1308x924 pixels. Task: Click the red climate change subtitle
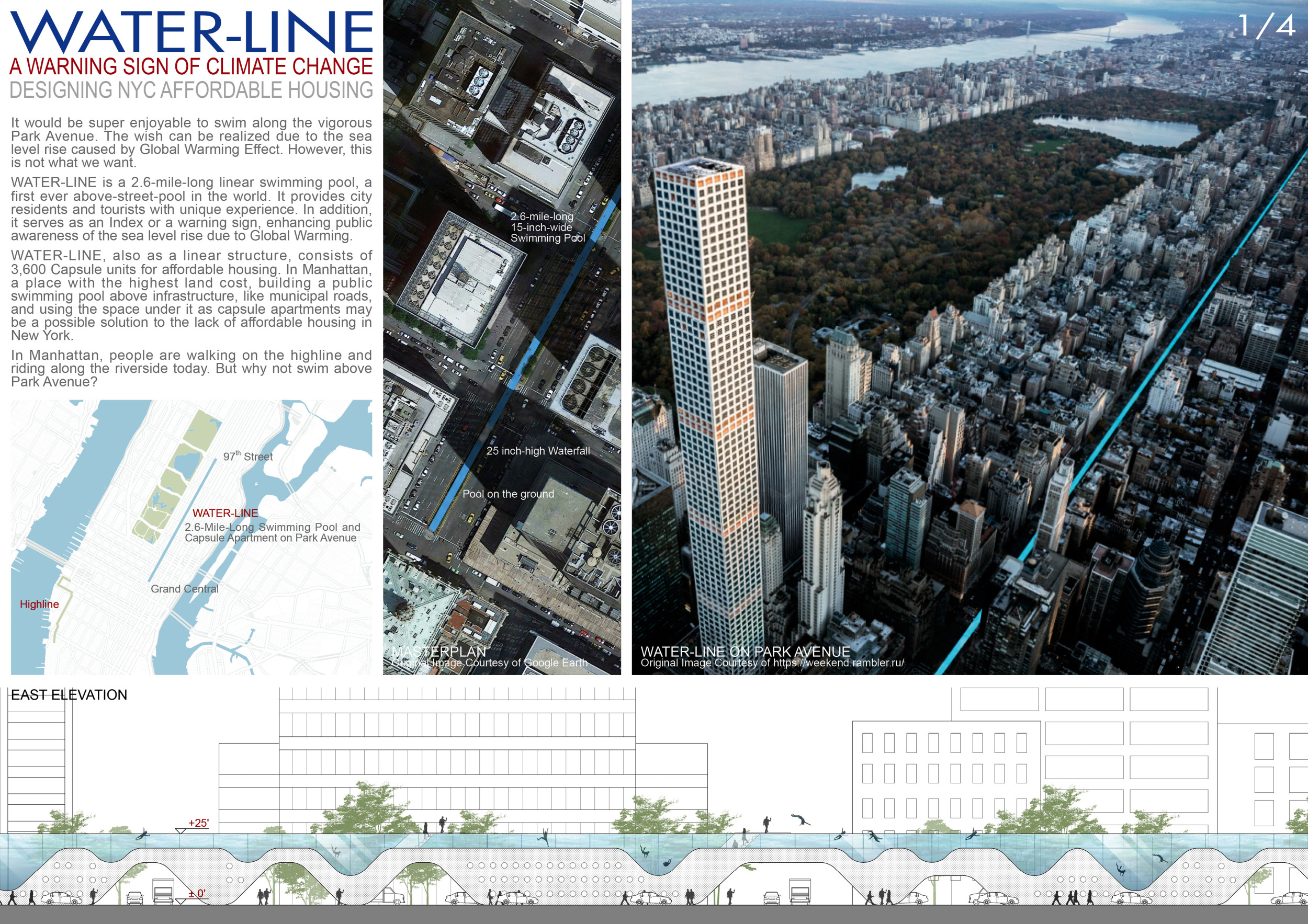(x=191, y=66)
